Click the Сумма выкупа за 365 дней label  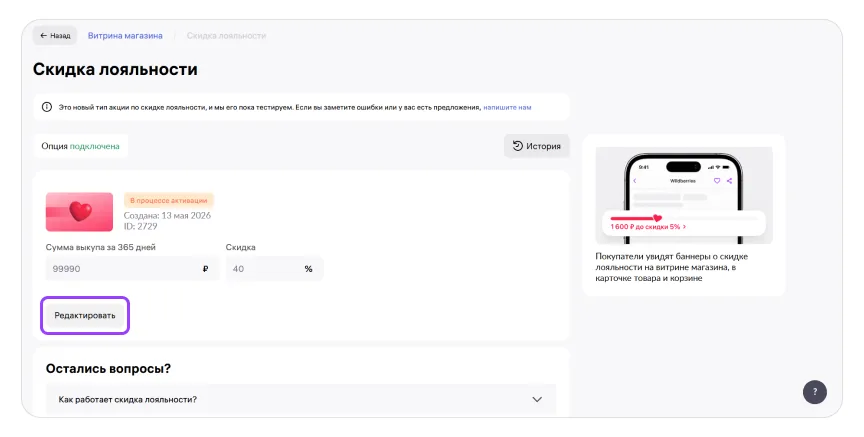coord(101,247)
